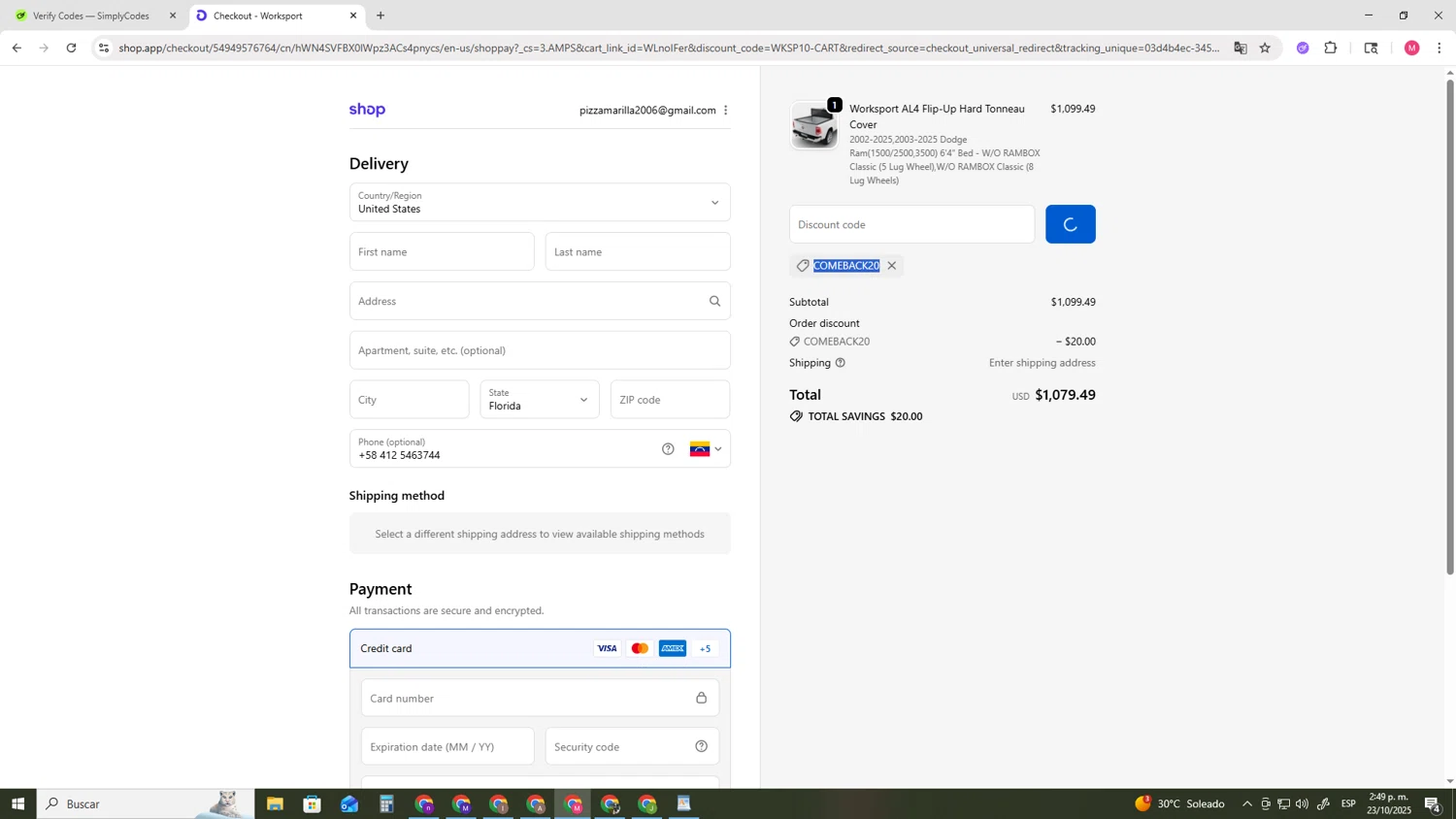Click the Shop logo
The height and width of the screenshot is (819, 1456).
click(x=368, y=110)
